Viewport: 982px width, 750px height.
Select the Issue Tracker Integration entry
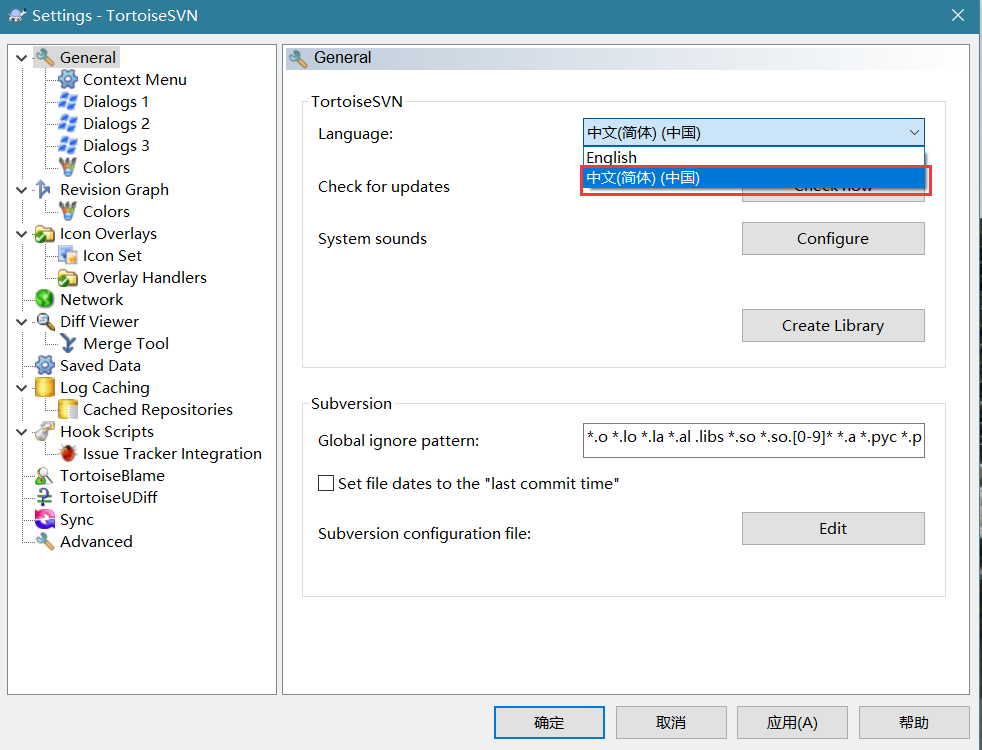(172, 453)
